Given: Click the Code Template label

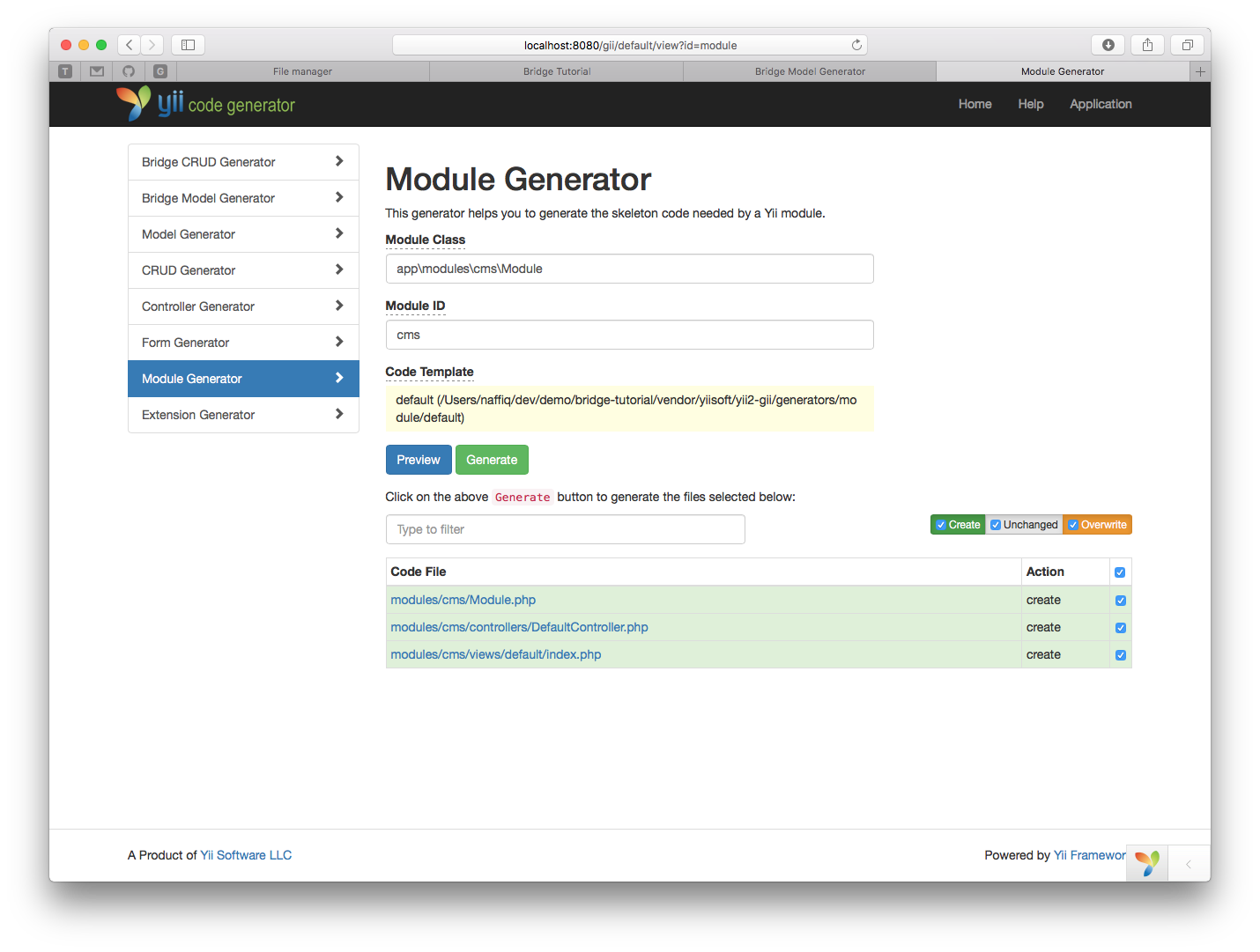Looking at the screenshot, I should [x=429, y=372].
